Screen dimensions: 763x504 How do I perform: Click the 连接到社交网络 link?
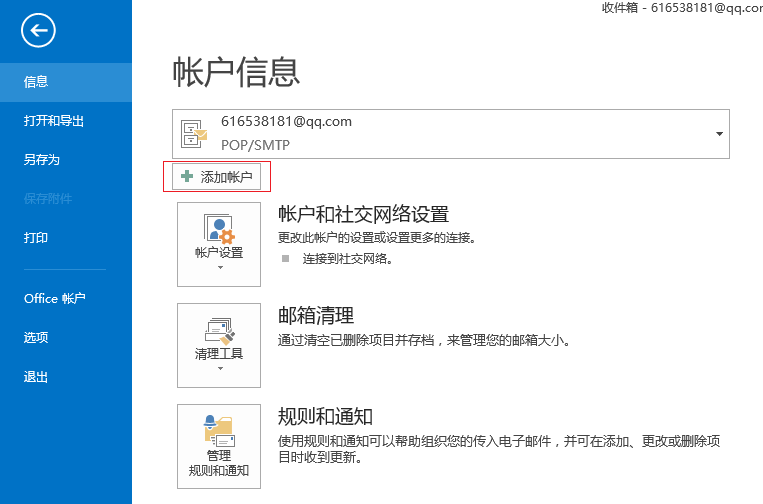tap(347, 259)
